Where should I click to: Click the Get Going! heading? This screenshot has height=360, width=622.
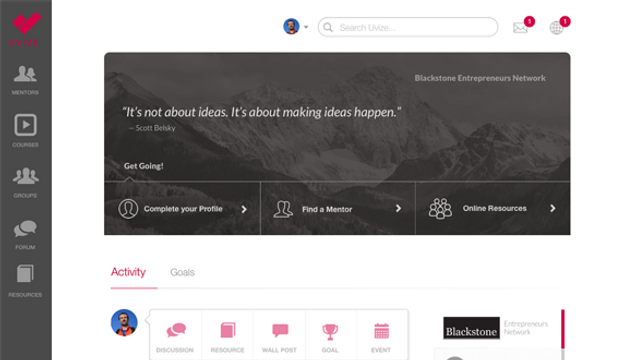[144, 166]
